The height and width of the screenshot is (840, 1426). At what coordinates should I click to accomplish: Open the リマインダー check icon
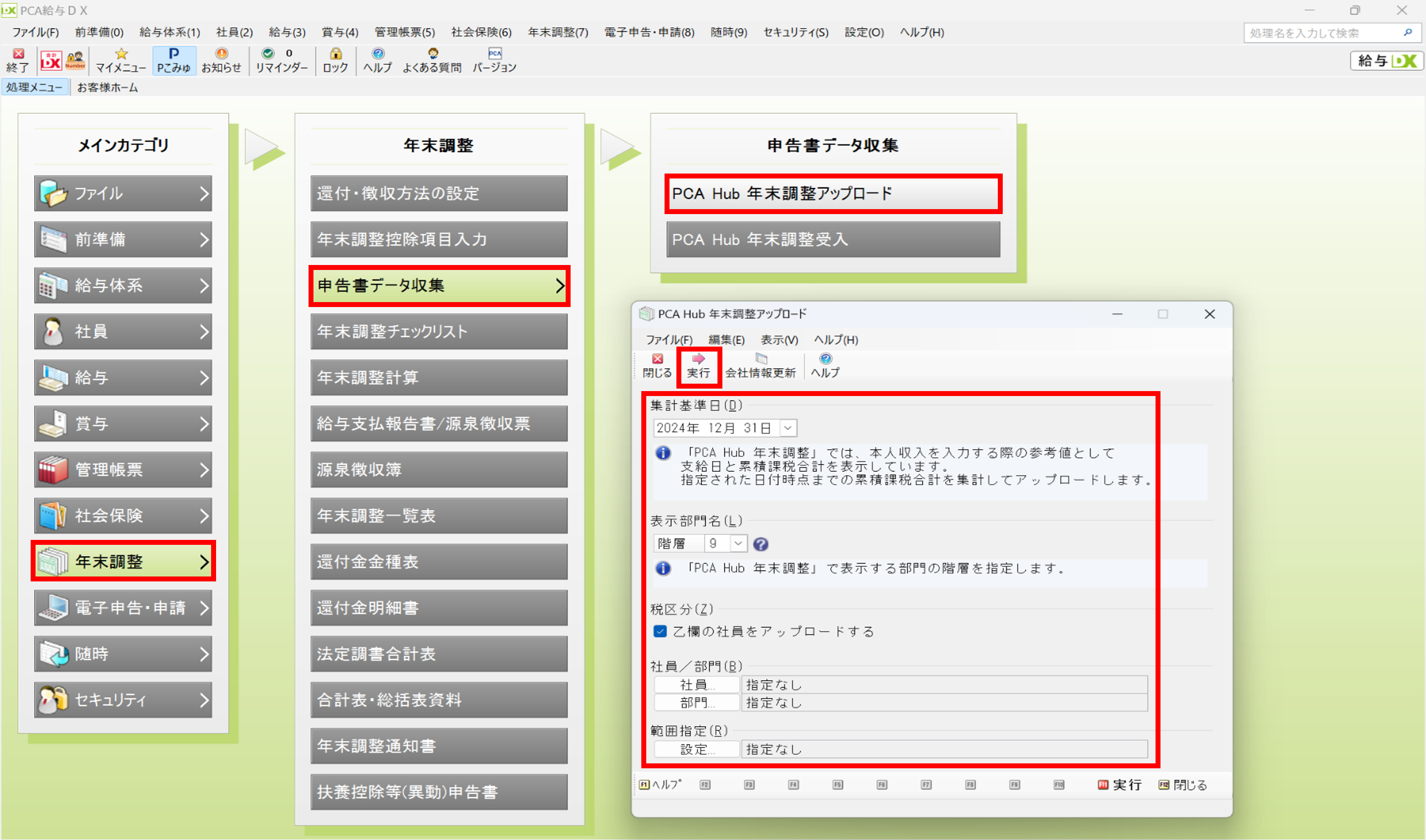281,60
